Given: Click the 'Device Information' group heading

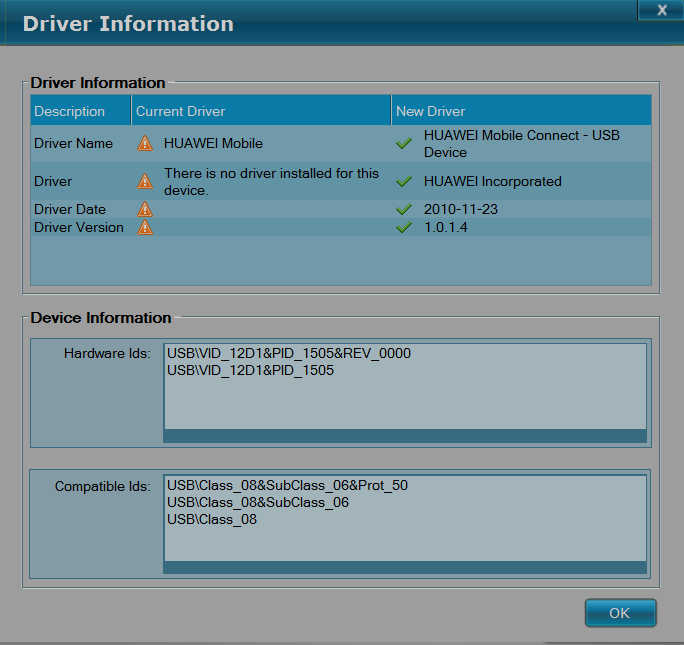Looking at the screenshot, I should pyautogui.click(x=101, y=317).
